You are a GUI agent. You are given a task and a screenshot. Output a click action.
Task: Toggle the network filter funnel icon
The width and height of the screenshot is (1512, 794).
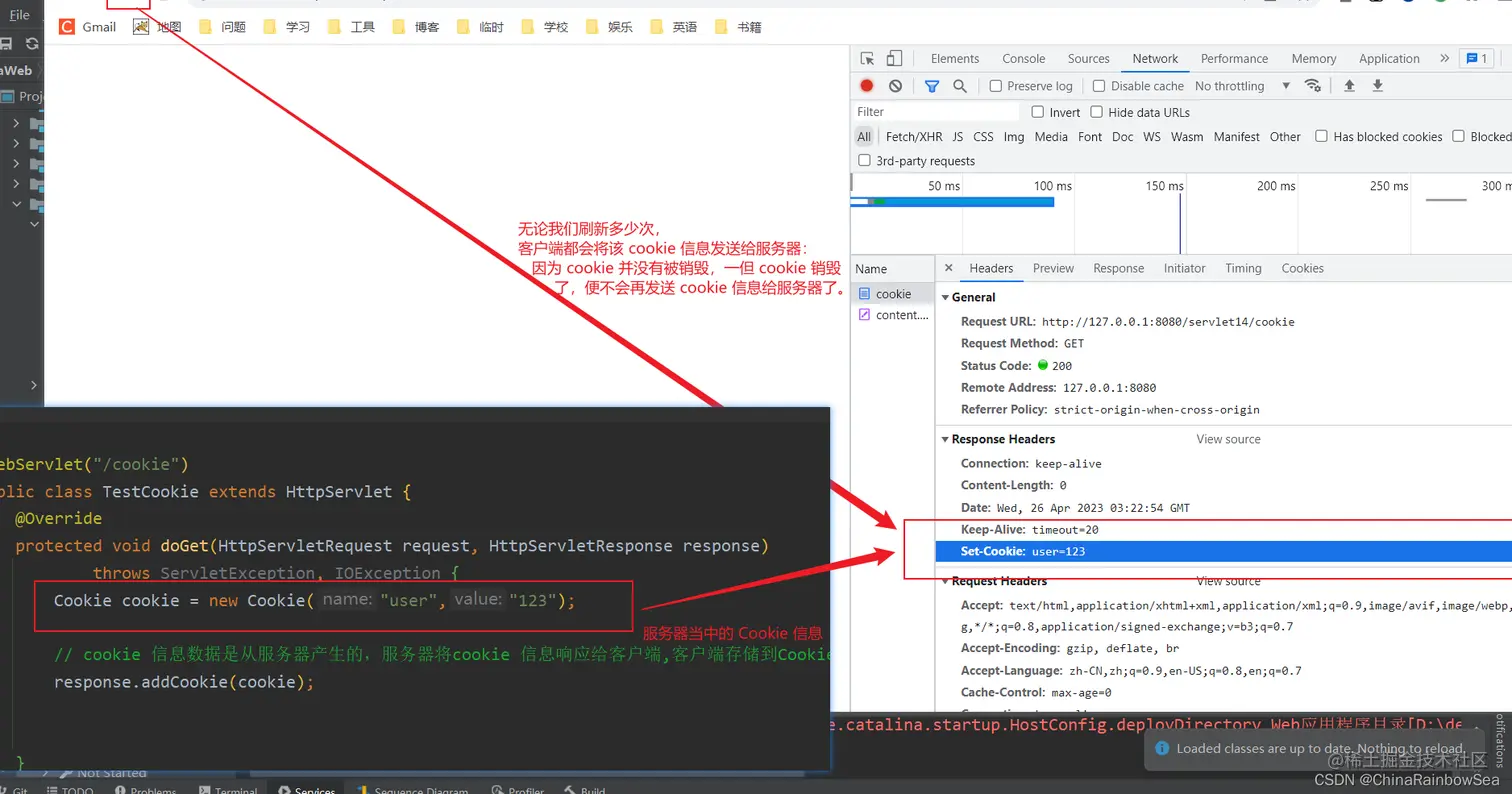pos(932,86)
